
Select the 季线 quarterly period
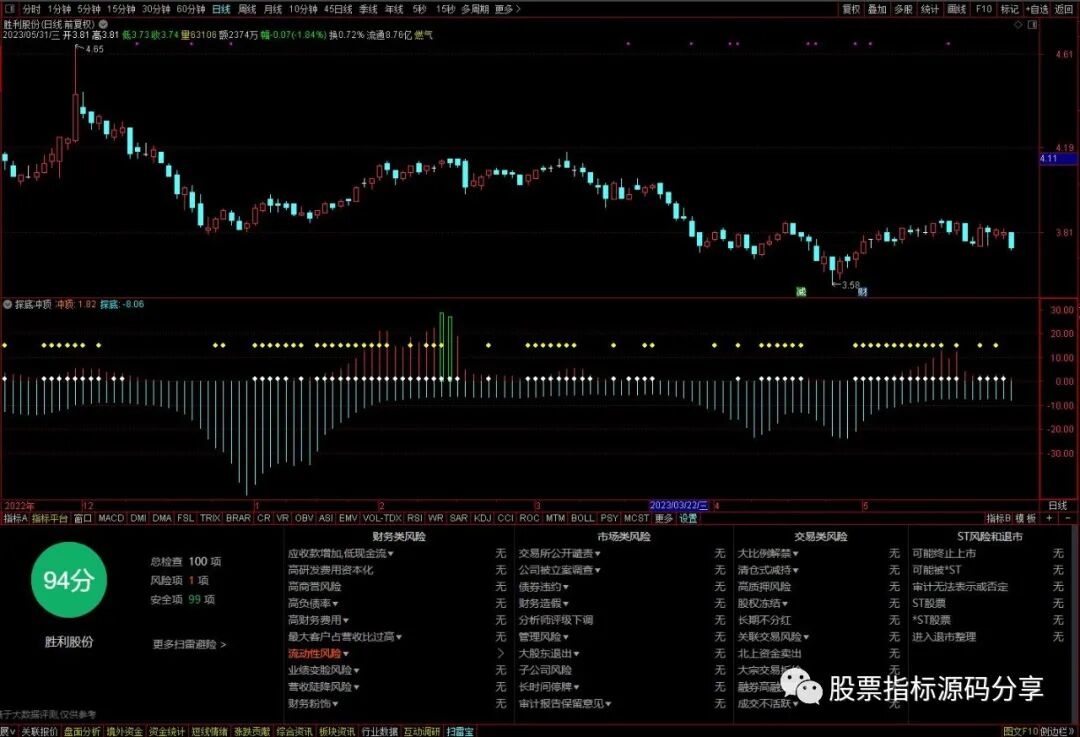(368, 9)
